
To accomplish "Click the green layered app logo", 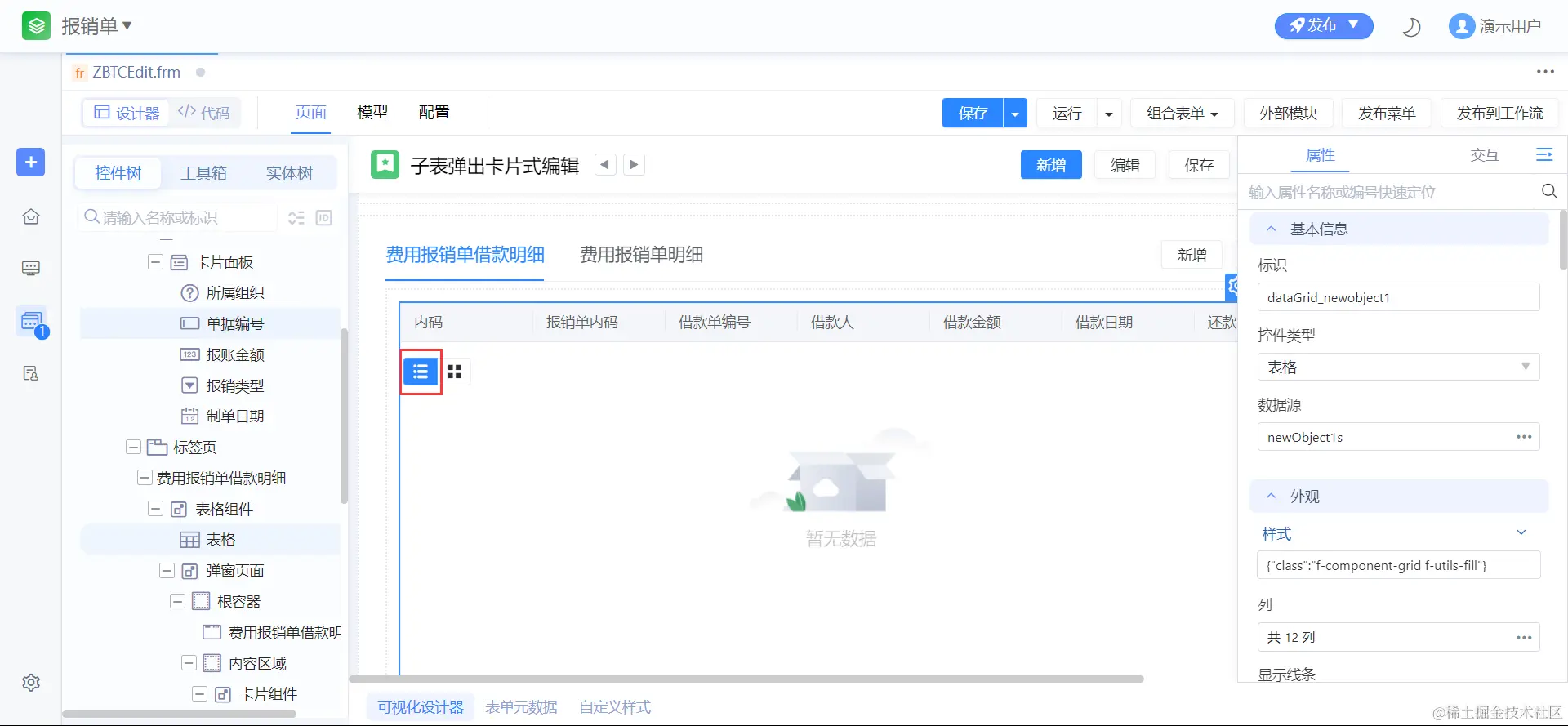I will pyautogui.click(x=36, y=26).
